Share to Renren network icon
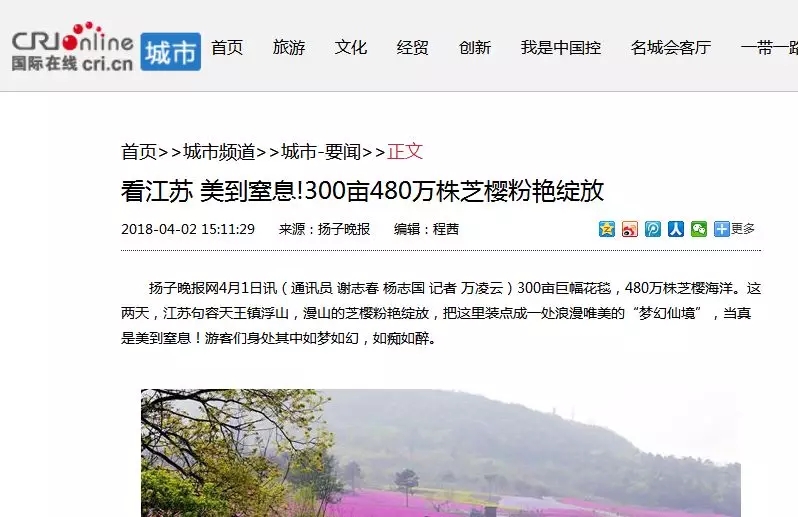The height and width of the screenshot is (517, 798). click(676, 229)
